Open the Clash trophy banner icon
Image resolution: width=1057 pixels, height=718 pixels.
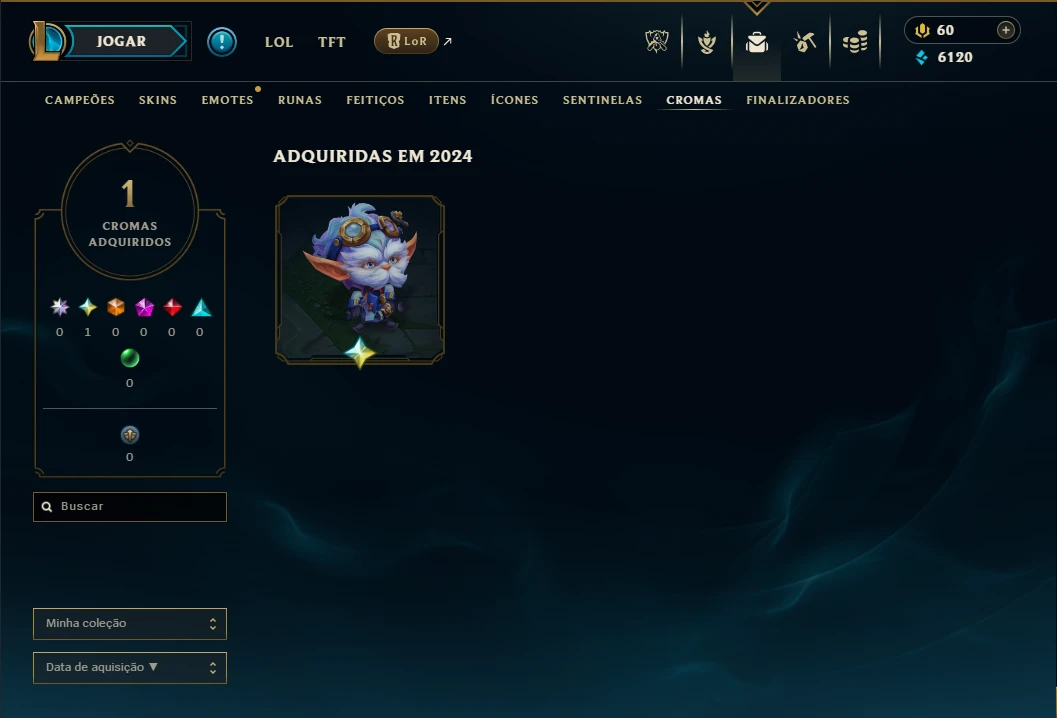pyautogui.click(x=657, y=42)
